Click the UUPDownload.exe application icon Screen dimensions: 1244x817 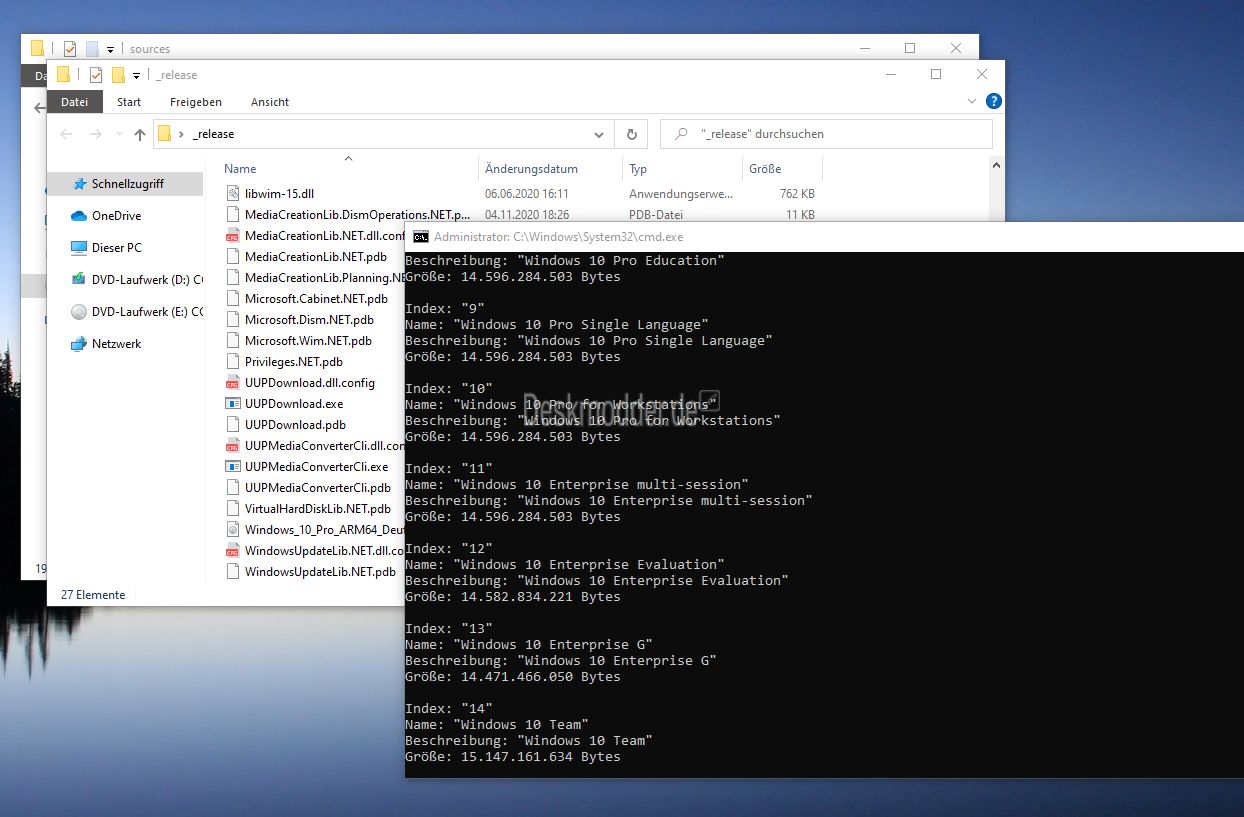coord(232,404)
